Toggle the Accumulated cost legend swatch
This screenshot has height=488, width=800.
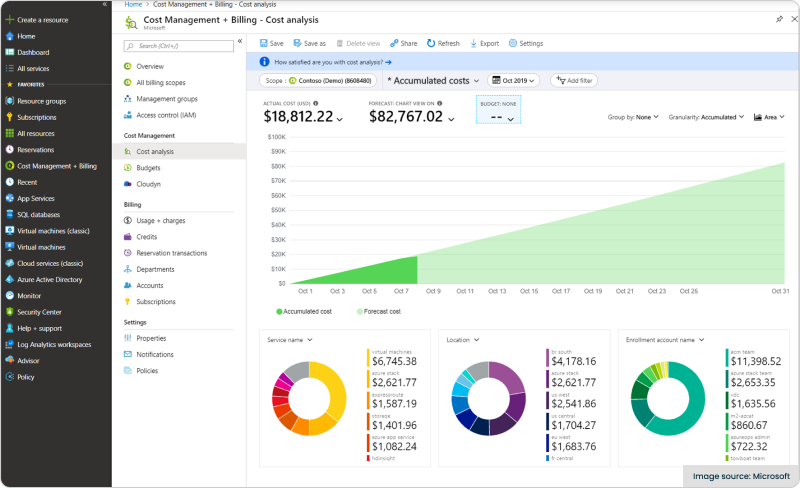click(x=279, y=311)
